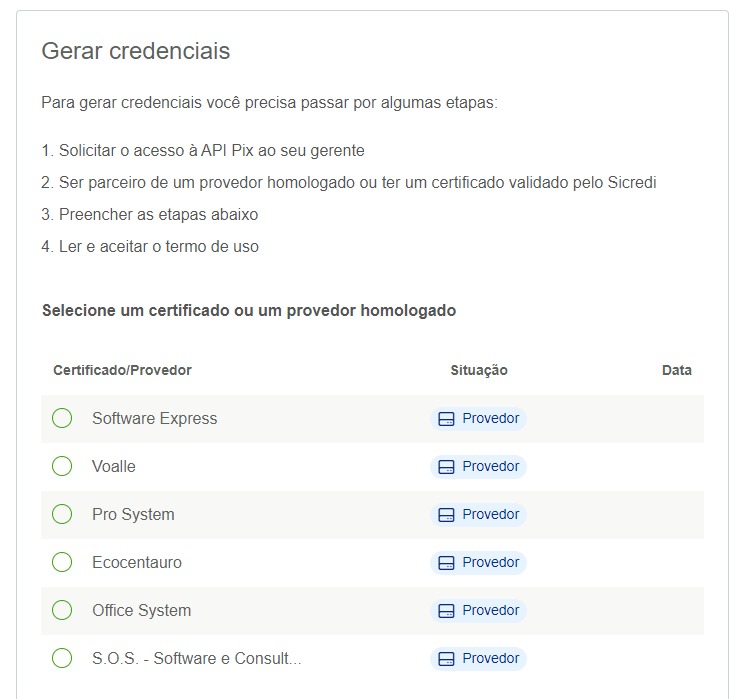Click the Provedor card icon for Pro System
The height and width of the screenshot is (699, 745).
[x=446, y=515]
